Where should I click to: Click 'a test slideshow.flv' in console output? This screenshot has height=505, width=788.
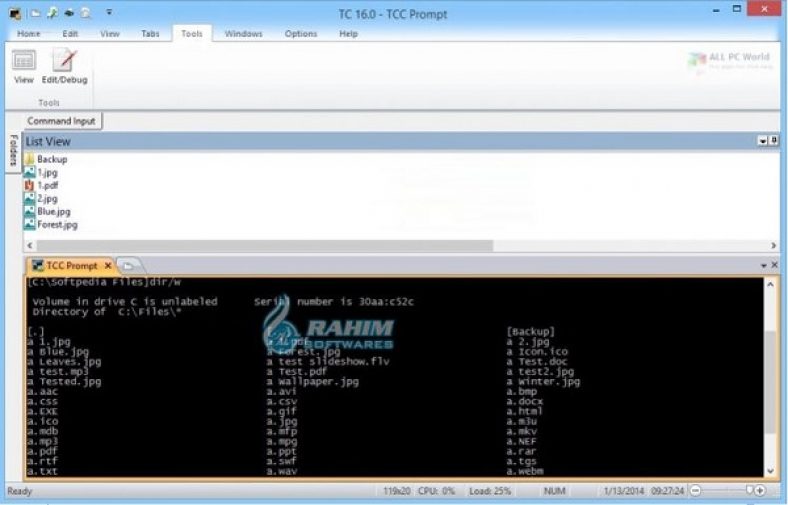(328, 361)
